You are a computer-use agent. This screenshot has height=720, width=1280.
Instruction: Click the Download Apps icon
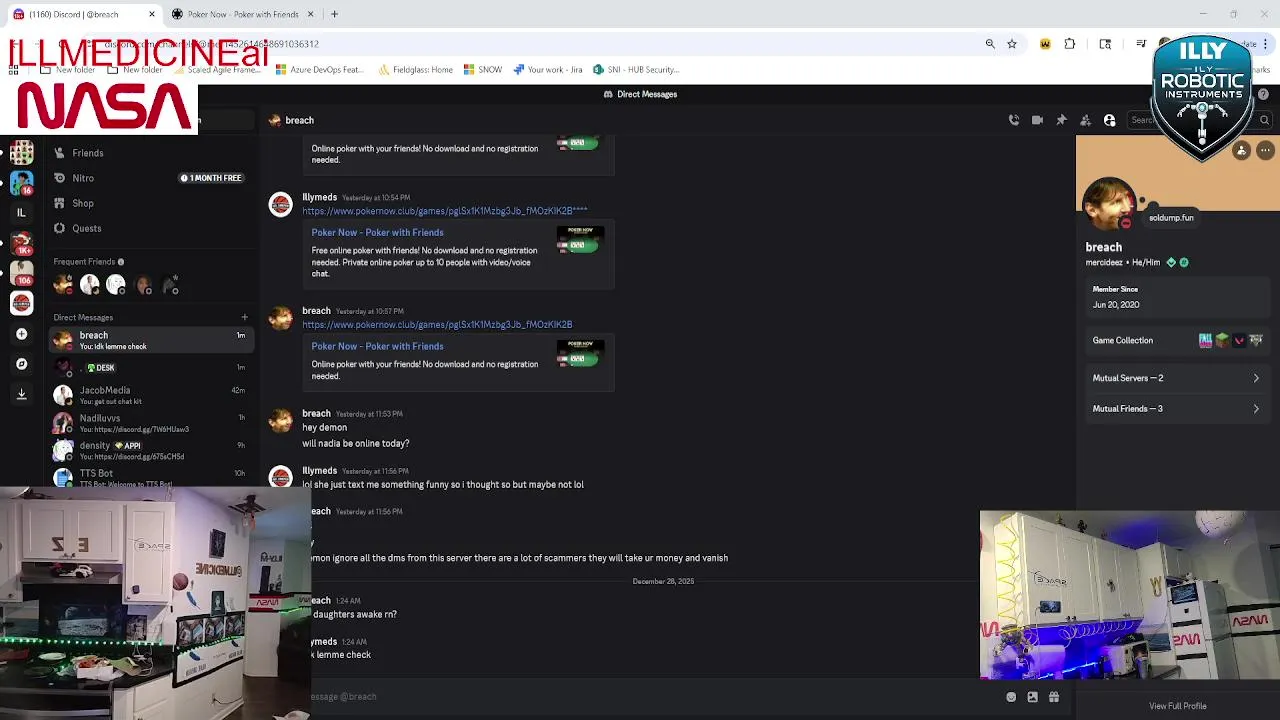(22, 394)
